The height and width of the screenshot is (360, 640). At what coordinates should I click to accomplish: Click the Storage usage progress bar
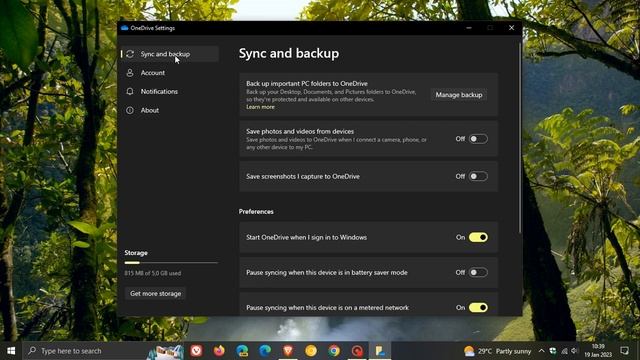171,263
